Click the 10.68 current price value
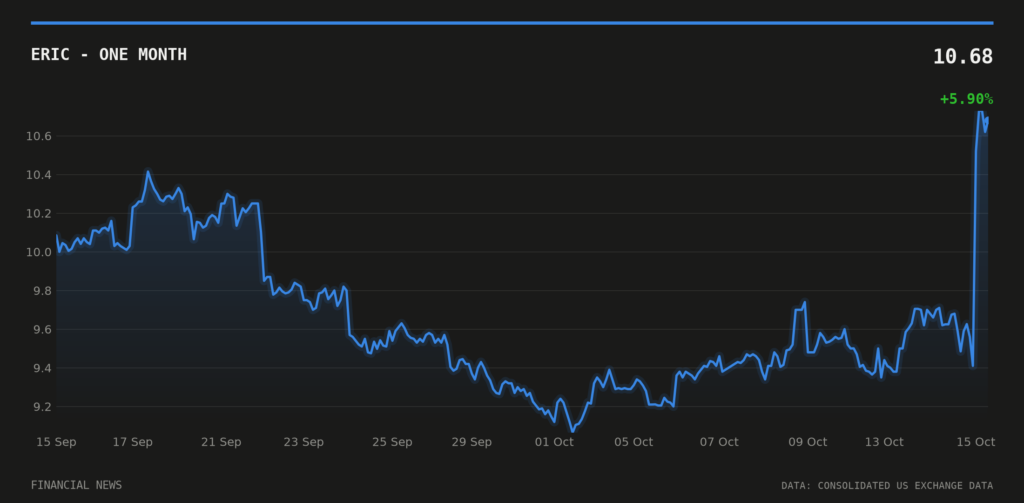1024x503 pixels. [x=963, y=57]
